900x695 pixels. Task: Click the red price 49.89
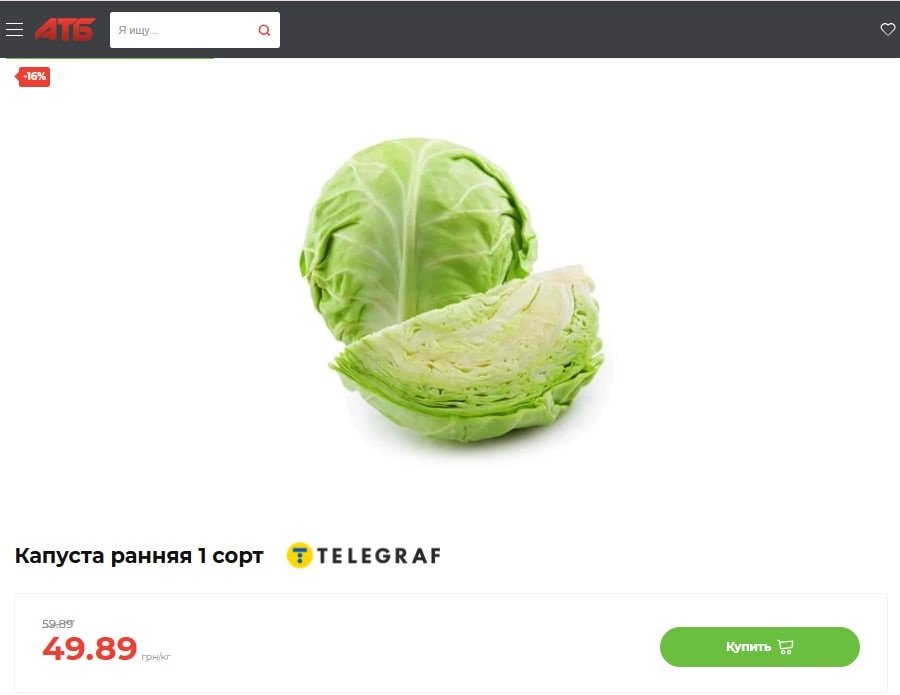point(90,649)
